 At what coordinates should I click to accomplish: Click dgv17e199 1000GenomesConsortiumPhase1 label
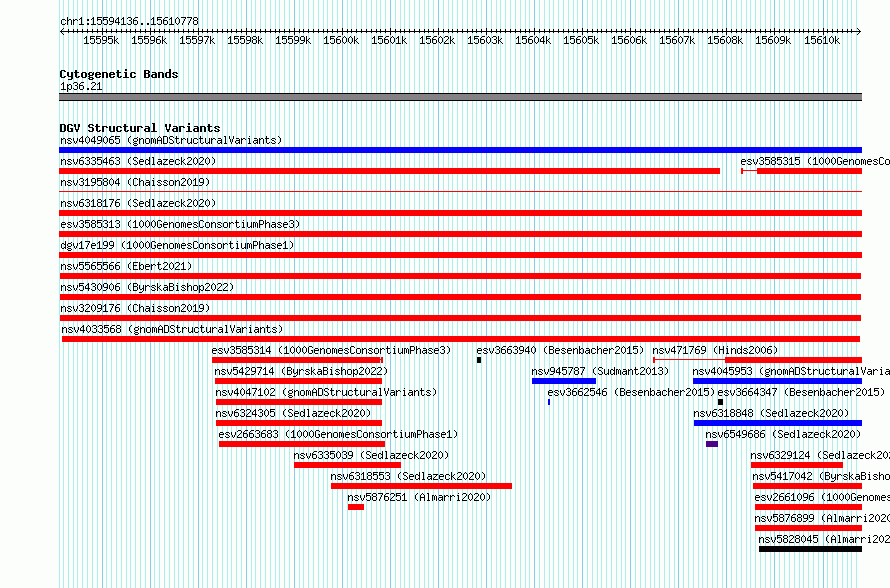(177, 245)
